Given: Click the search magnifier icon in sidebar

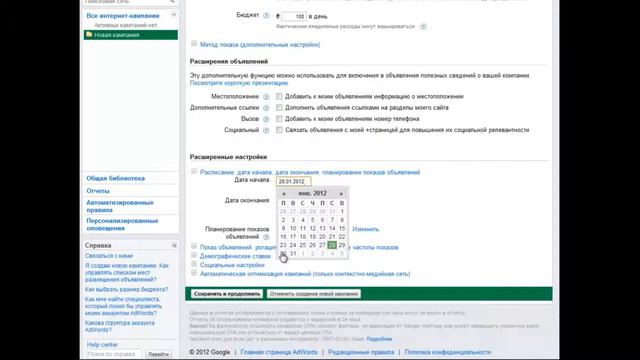Looking at the screenshot, I should 172,2.
